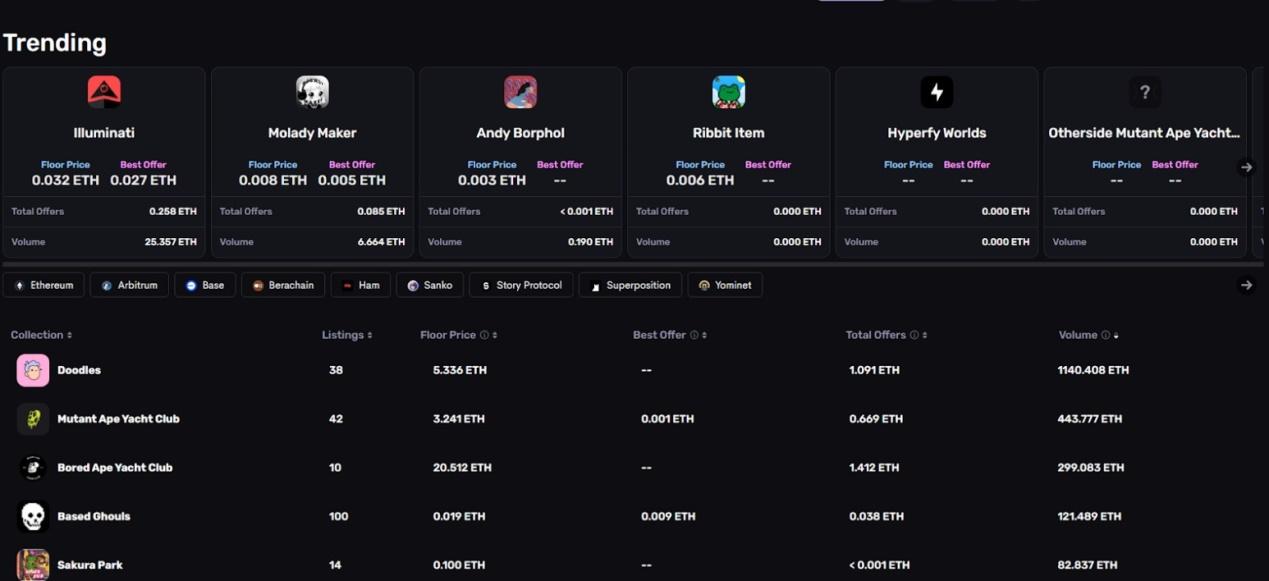Click the Andy Borphol collection avatar

520,92
